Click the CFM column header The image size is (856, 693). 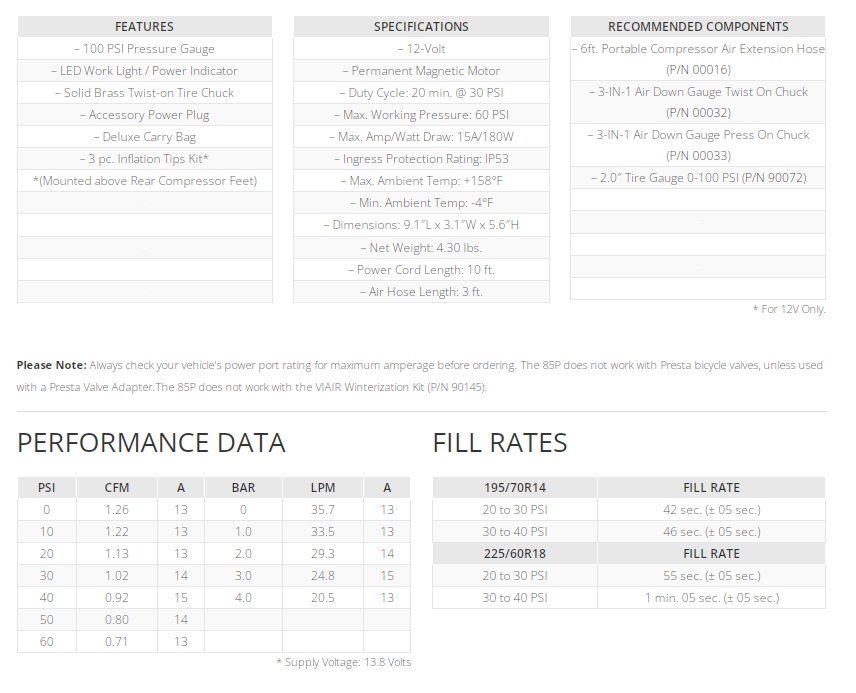click(117, 488)
